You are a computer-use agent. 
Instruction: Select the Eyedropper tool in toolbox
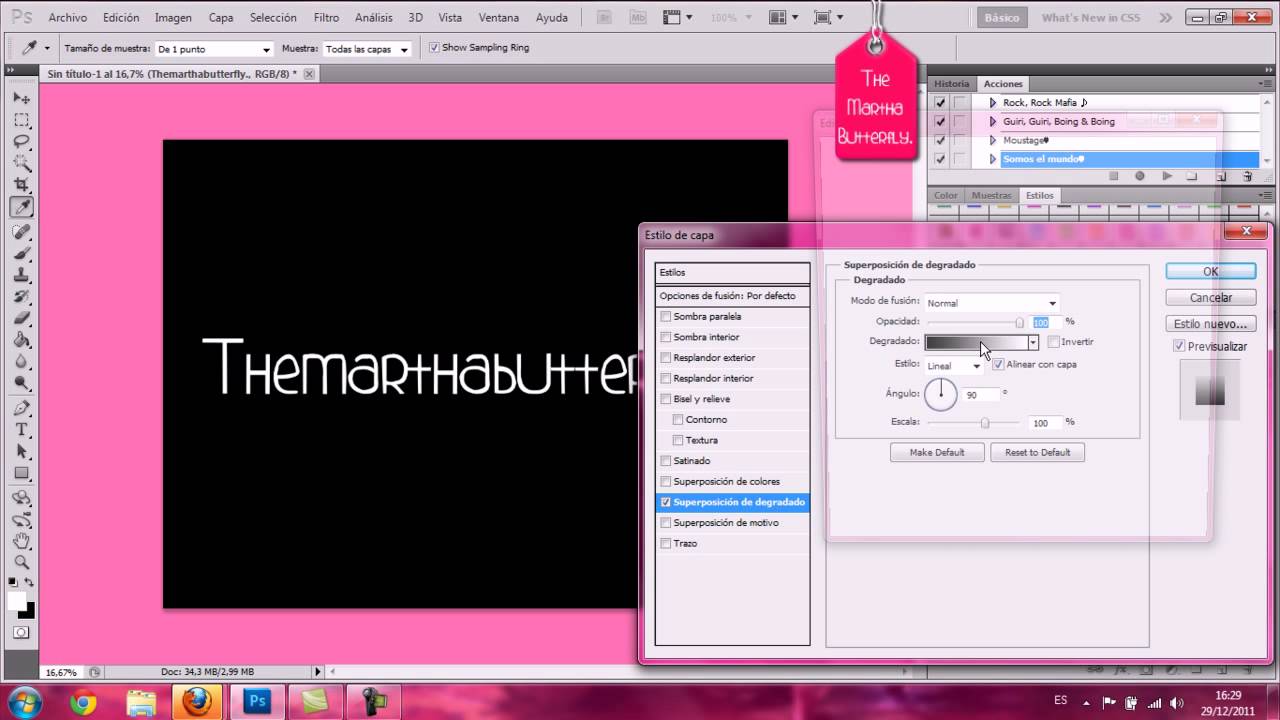tap(21, 208)
